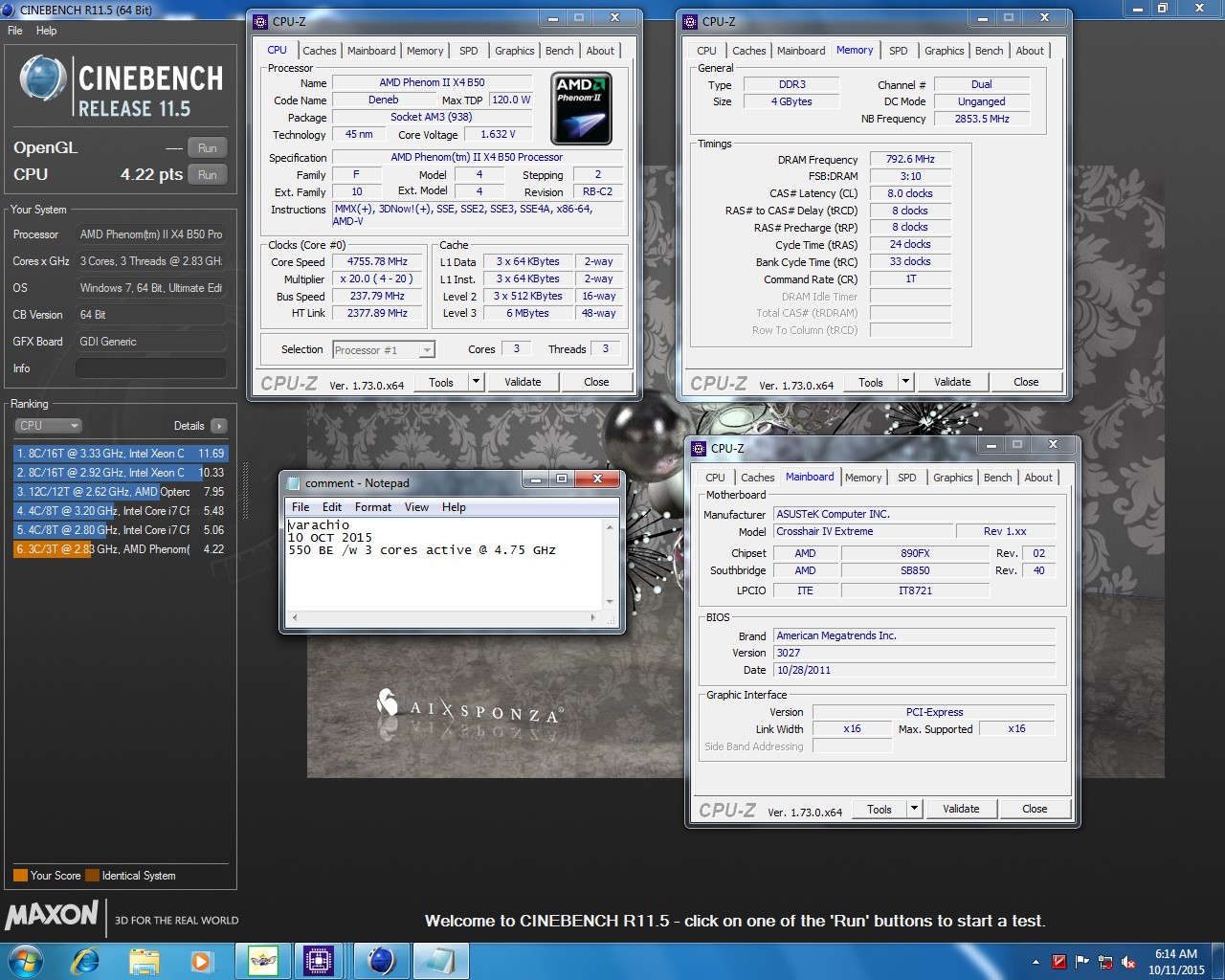Open Notepad Edit menu

point(332,507)
